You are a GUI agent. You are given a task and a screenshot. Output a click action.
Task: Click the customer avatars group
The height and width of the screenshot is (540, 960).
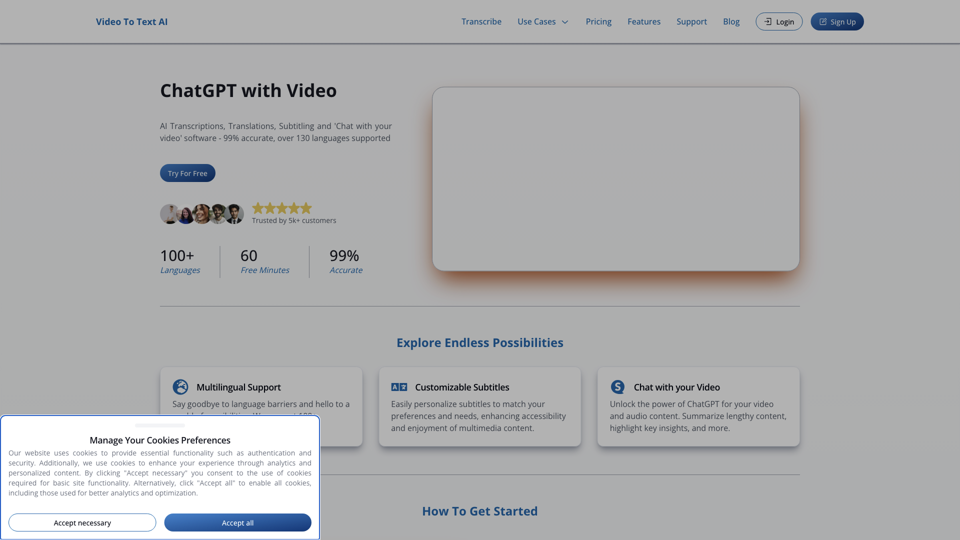coord(202,214)
